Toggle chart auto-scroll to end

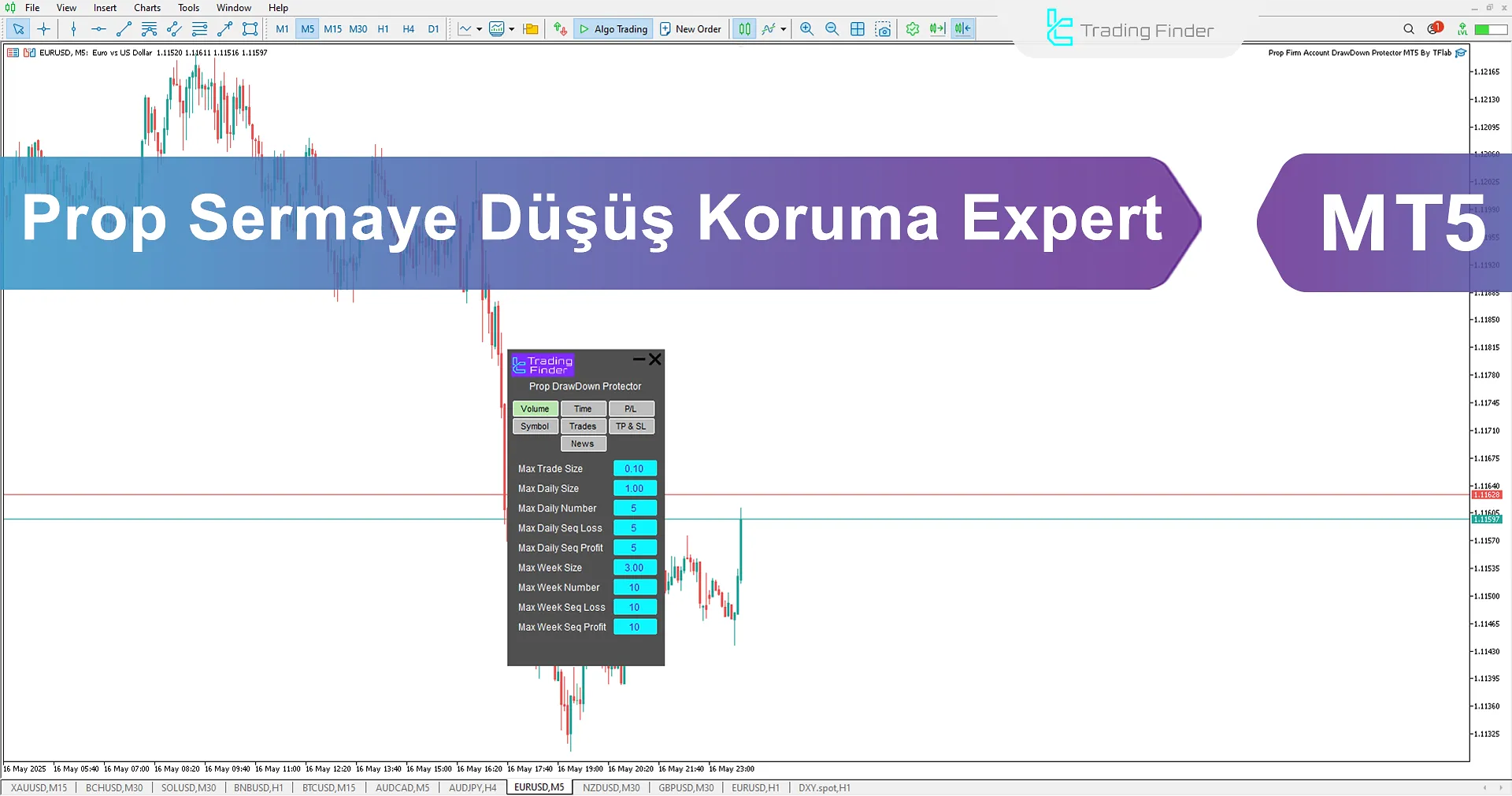pyautogui.click(x=937, y=29)
